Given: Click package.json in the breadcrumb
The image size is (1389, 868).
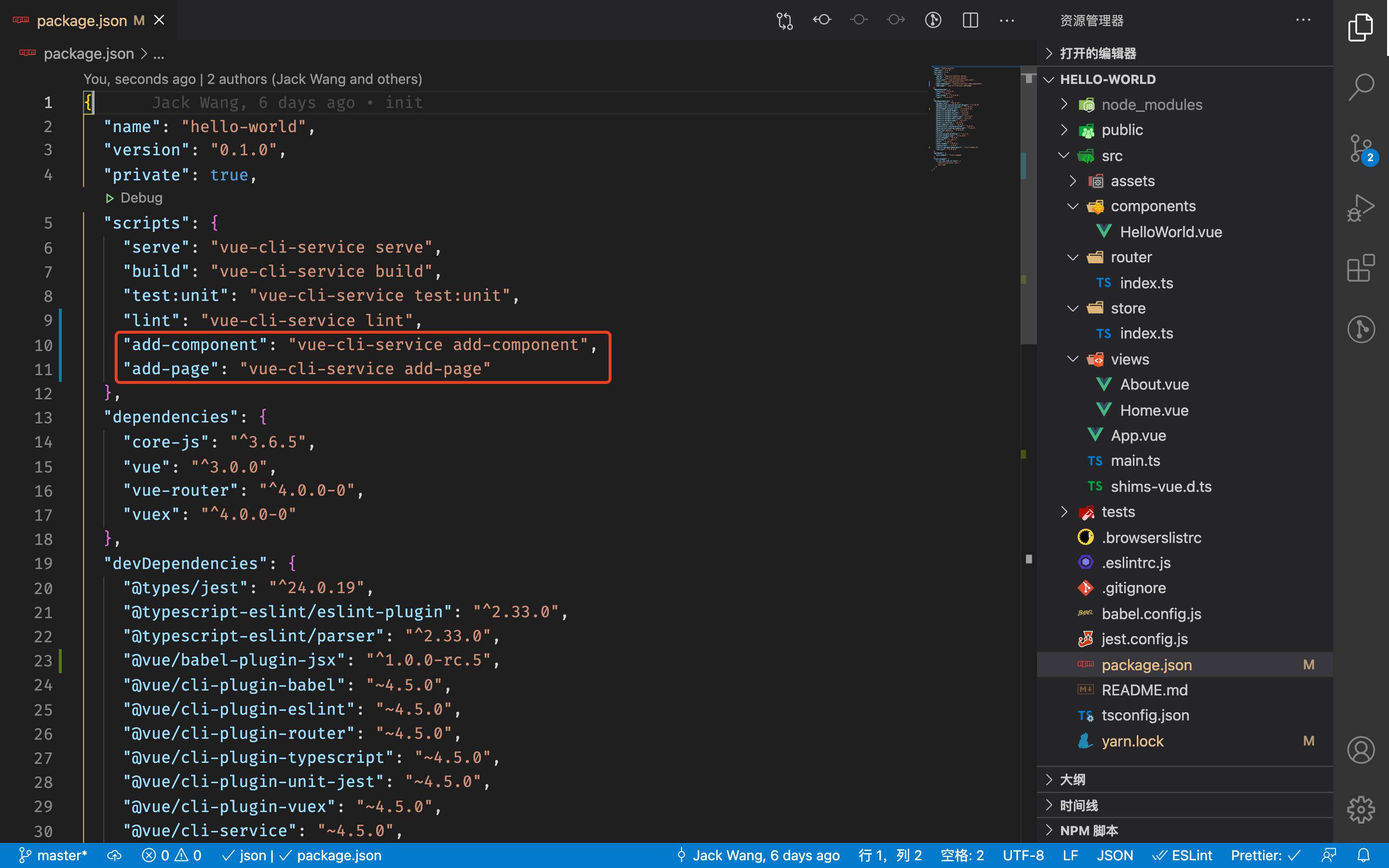Looking at the screenshot, I should tap(88, 54).
